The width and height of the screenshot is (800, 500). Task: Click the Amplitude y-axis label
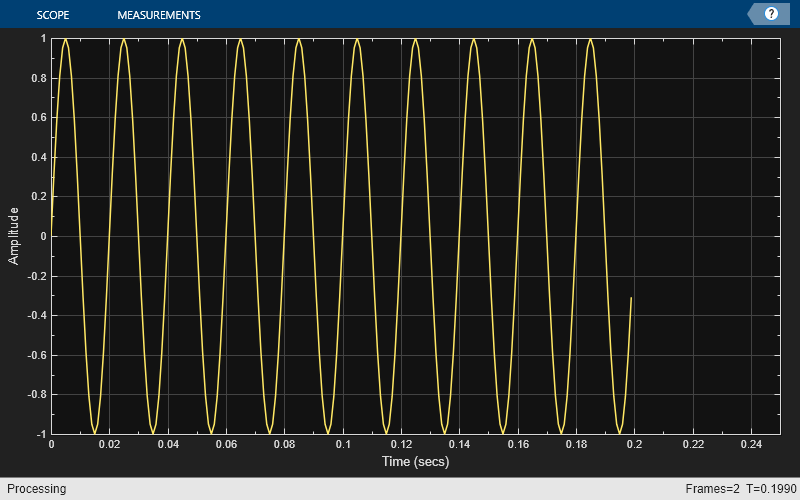(13, 236)
